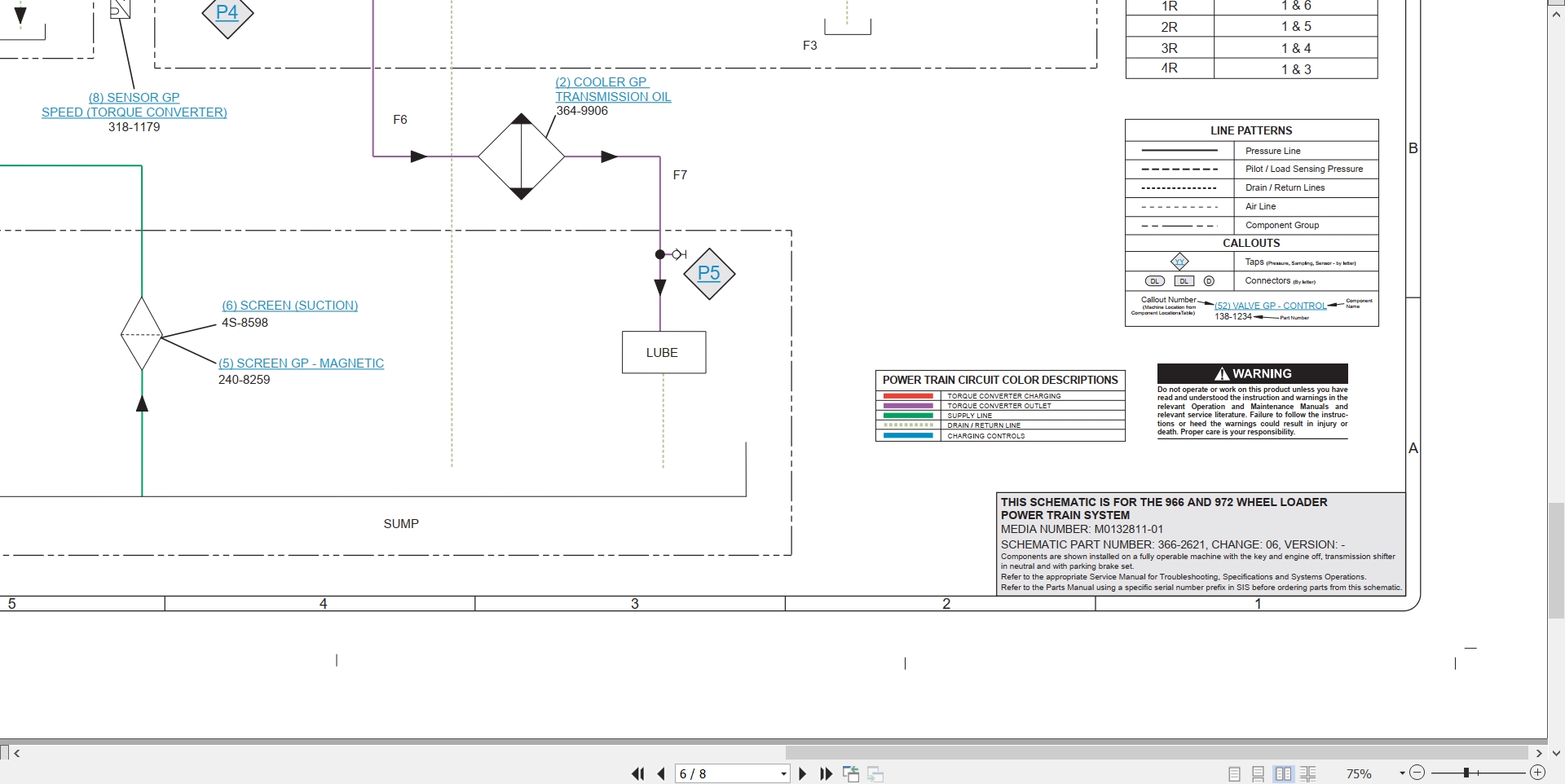1565x784 pixels.
Task: Go to the previous page
Action: 661,774
